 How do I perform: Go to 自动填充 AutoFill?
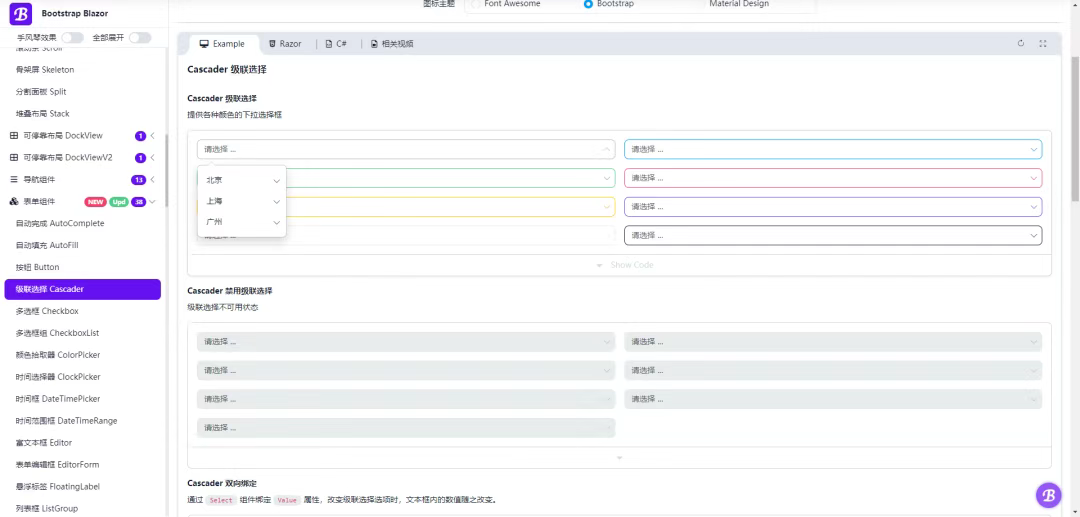point(47,245)
